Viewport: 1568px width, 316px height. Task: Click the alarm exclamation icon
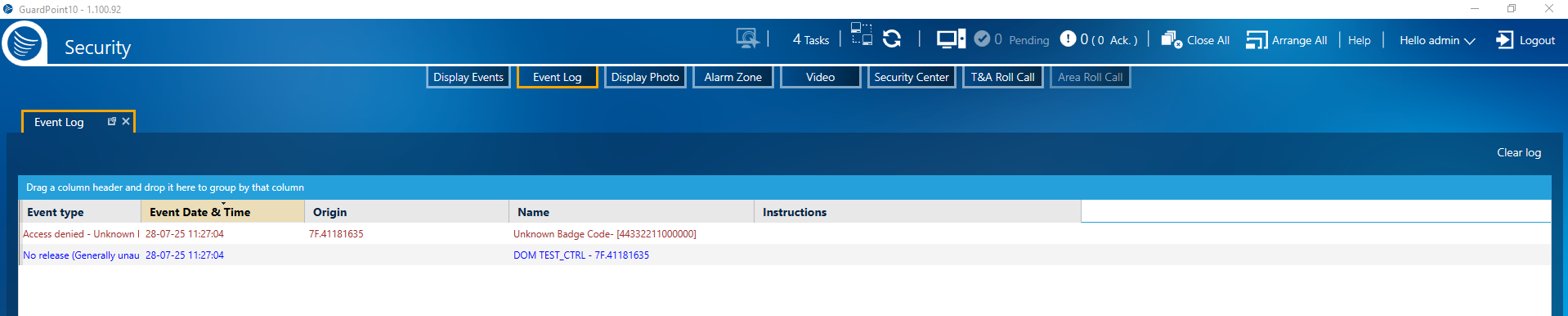point(1068,38)
